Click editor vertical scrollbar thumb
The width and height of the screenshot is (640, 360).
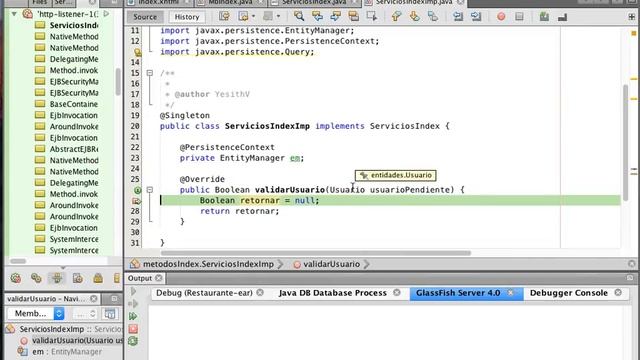click(x=625, y=143)
